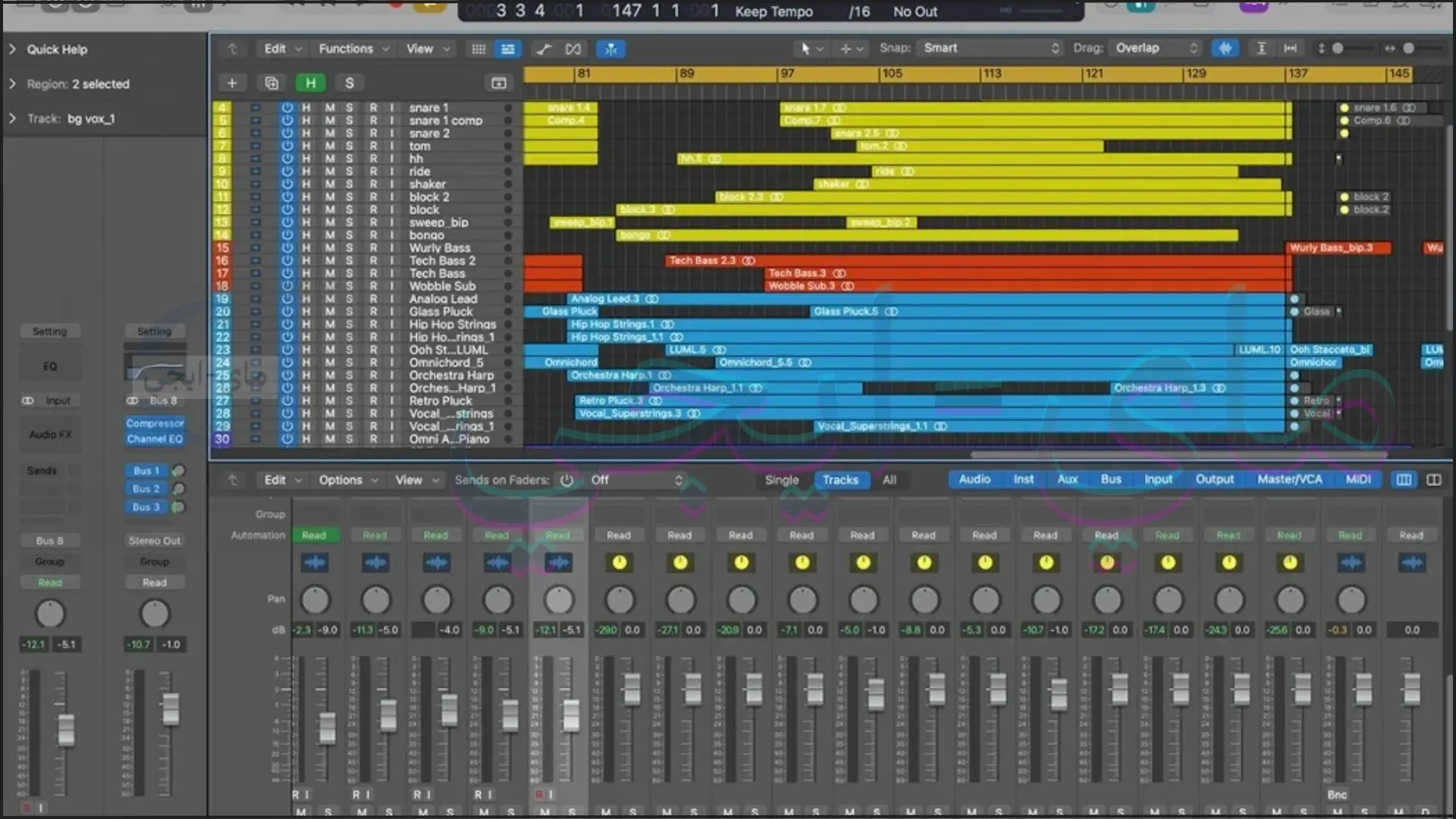Click the stereo link icon beside Input
Viewport: 1456px width, 819px height.
tap(28, 400)
